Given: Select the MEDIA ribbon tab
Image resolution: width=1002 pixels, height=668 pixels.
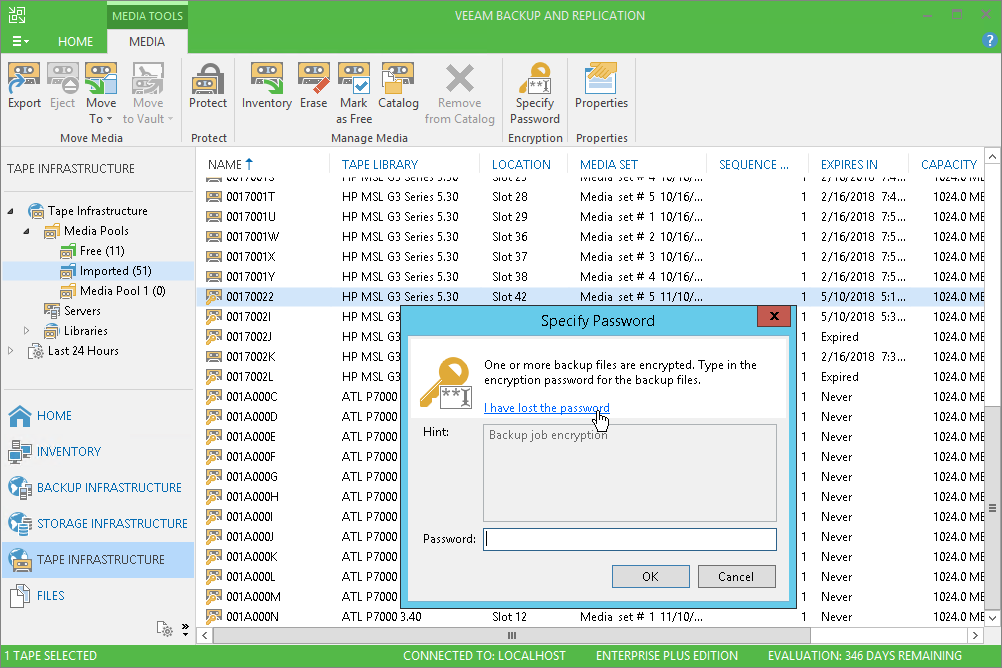Looking at the screenshot, I should pos(147,42).
